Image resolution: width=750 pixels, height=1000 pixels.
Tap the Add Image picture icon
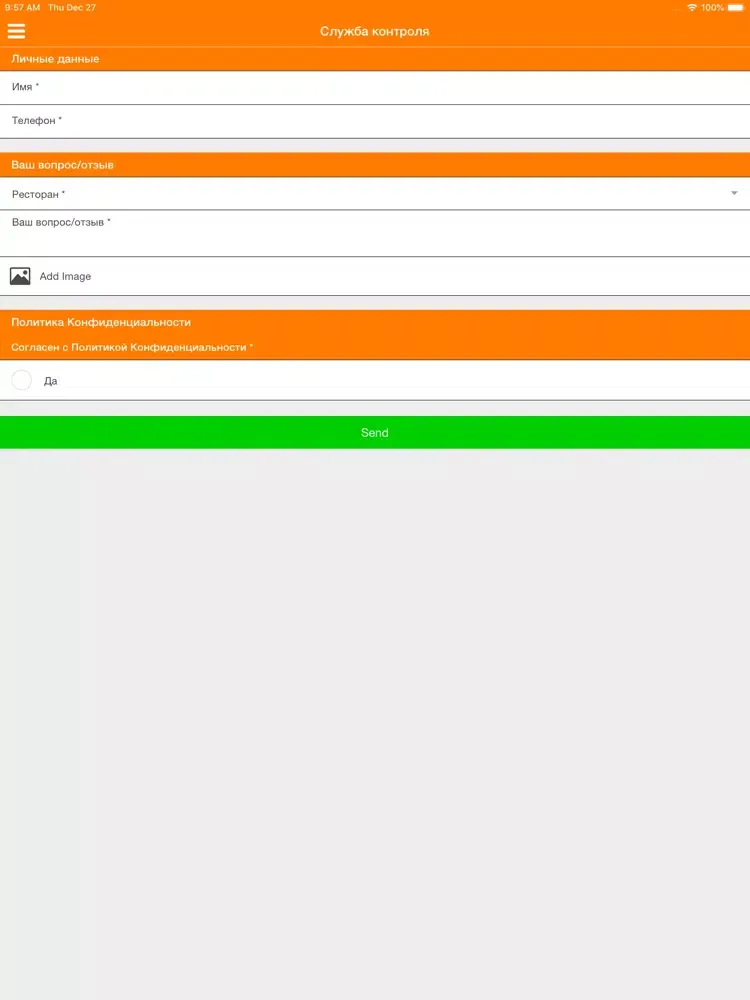(x=20, y=276)
